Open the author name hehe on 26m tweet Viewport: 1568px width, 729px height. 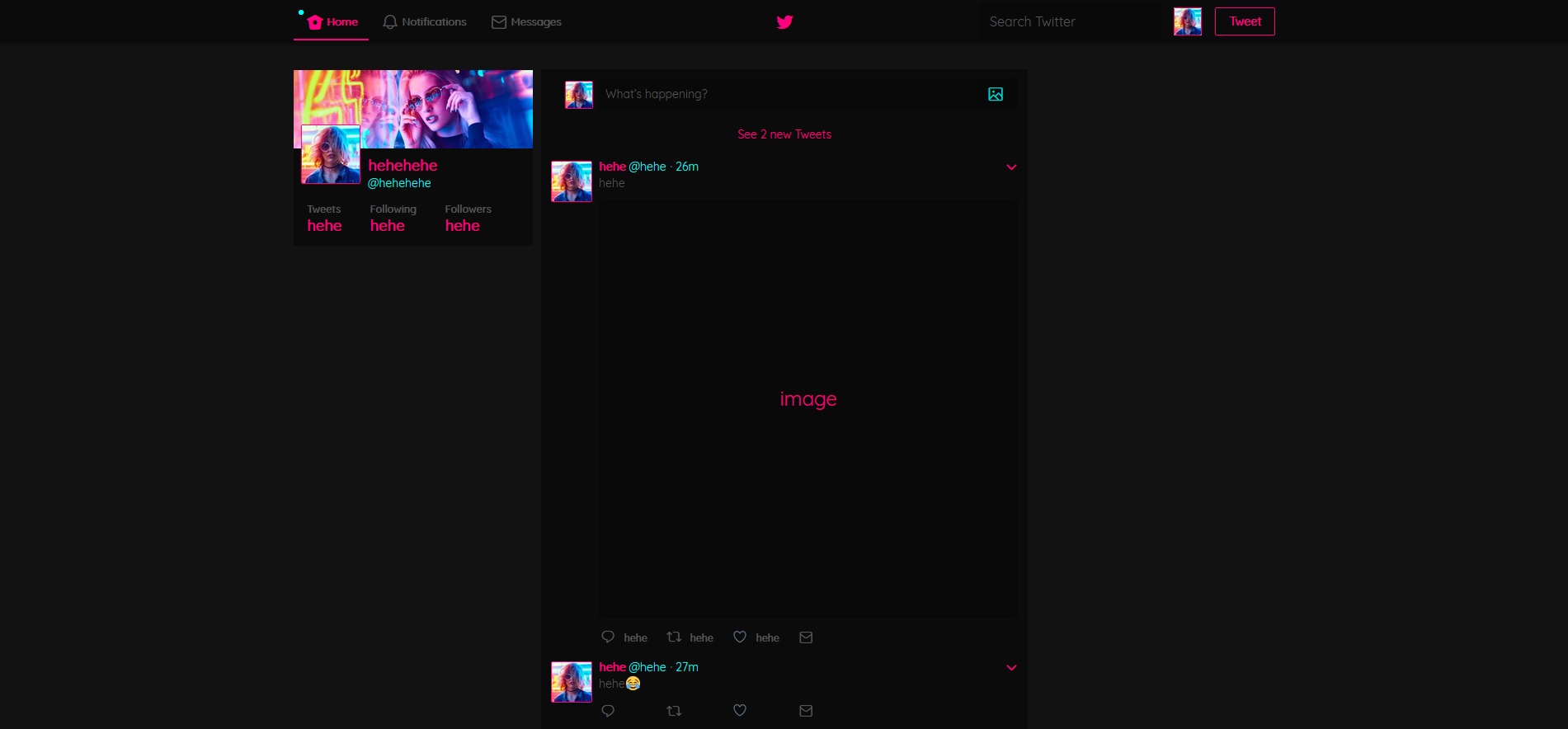[613, 167]
